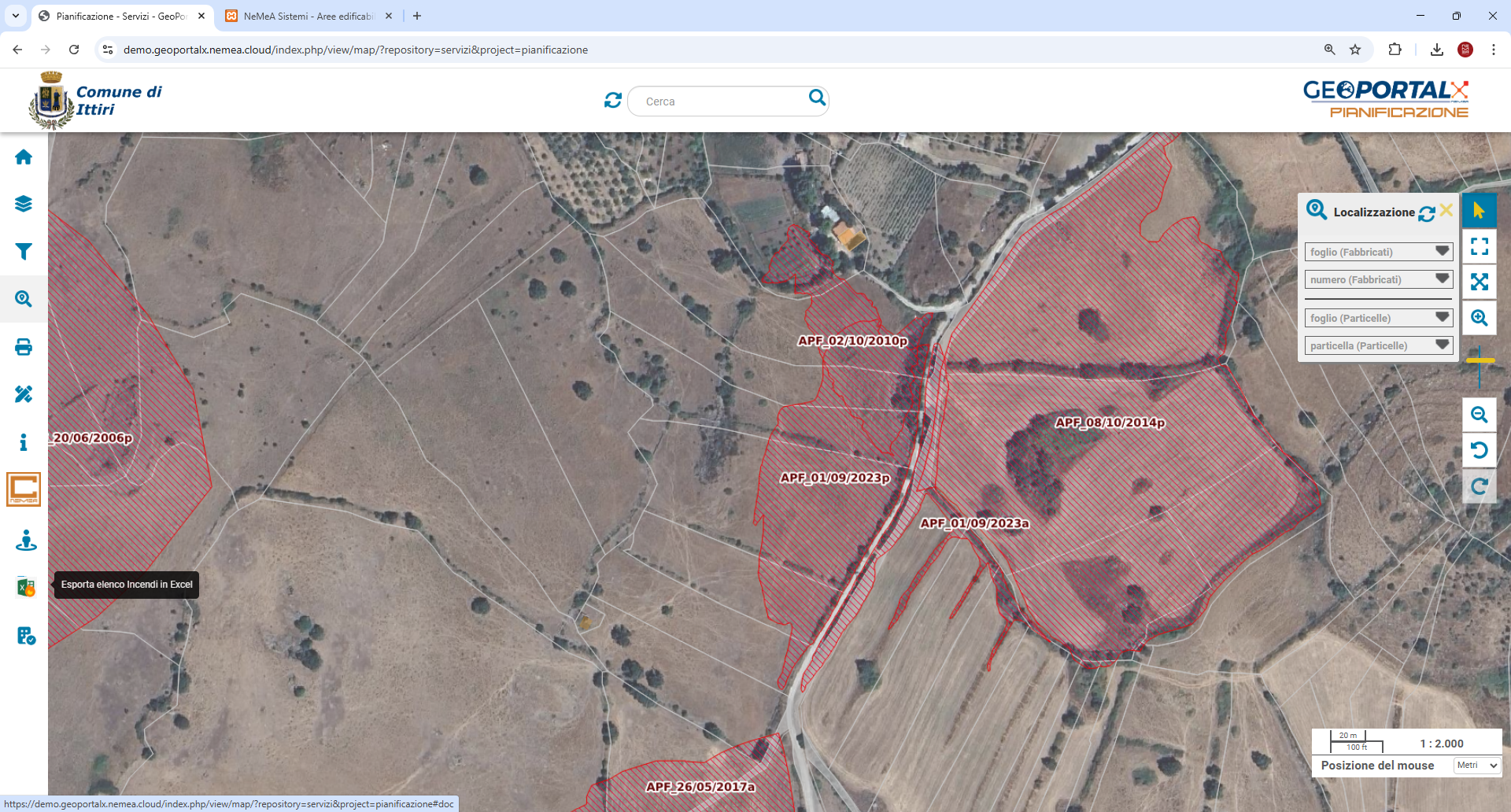Click the search magnifier button
Image resolution: width=1511 pixels, height=812 pixels.
(x=817, y=98)
